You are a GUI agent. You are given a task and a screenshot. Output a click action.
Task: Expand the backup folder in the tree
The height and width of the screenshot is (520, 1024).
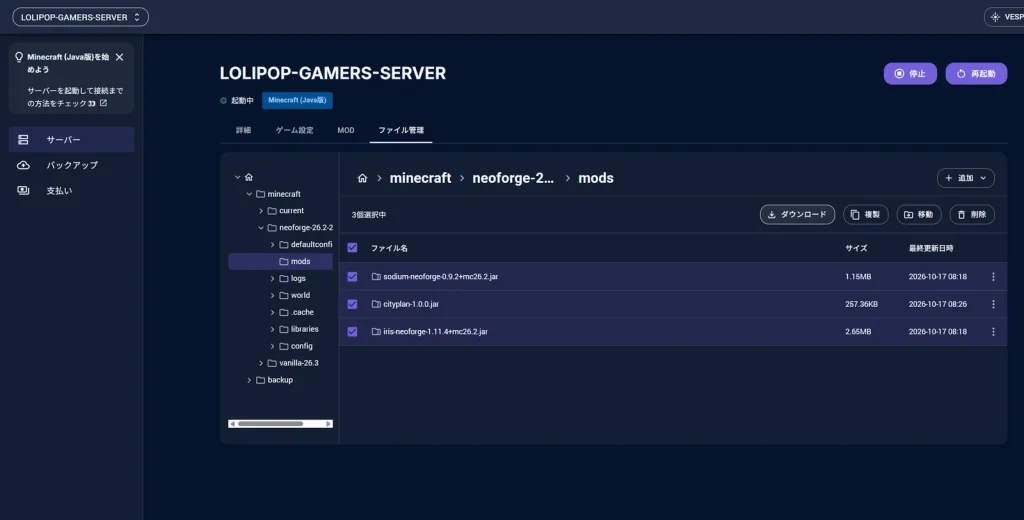[x=249, y=380]
